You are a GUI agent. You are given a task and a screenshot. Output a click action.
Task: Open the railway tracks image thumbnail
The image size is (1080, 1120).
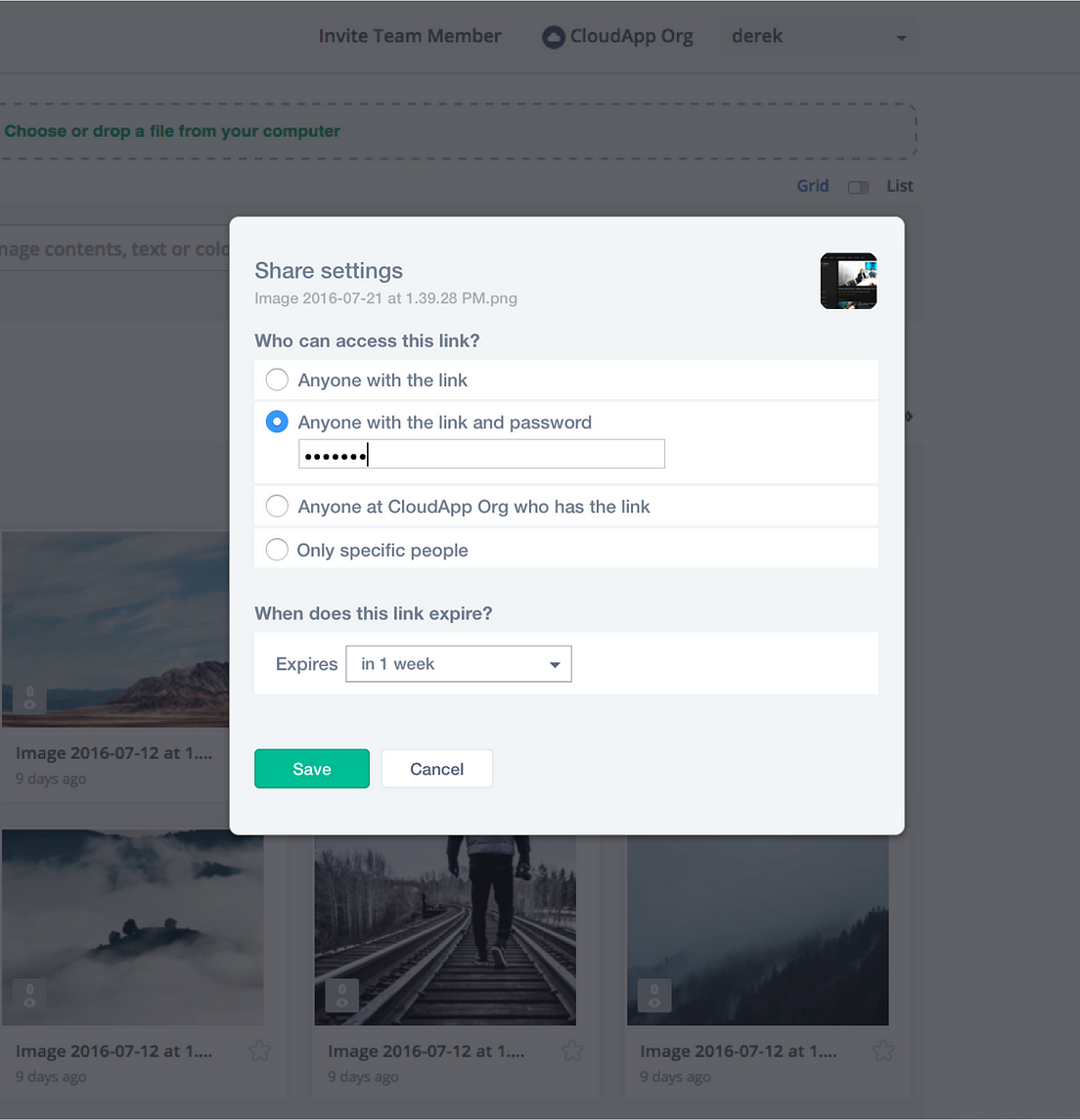tap(445, 930)
